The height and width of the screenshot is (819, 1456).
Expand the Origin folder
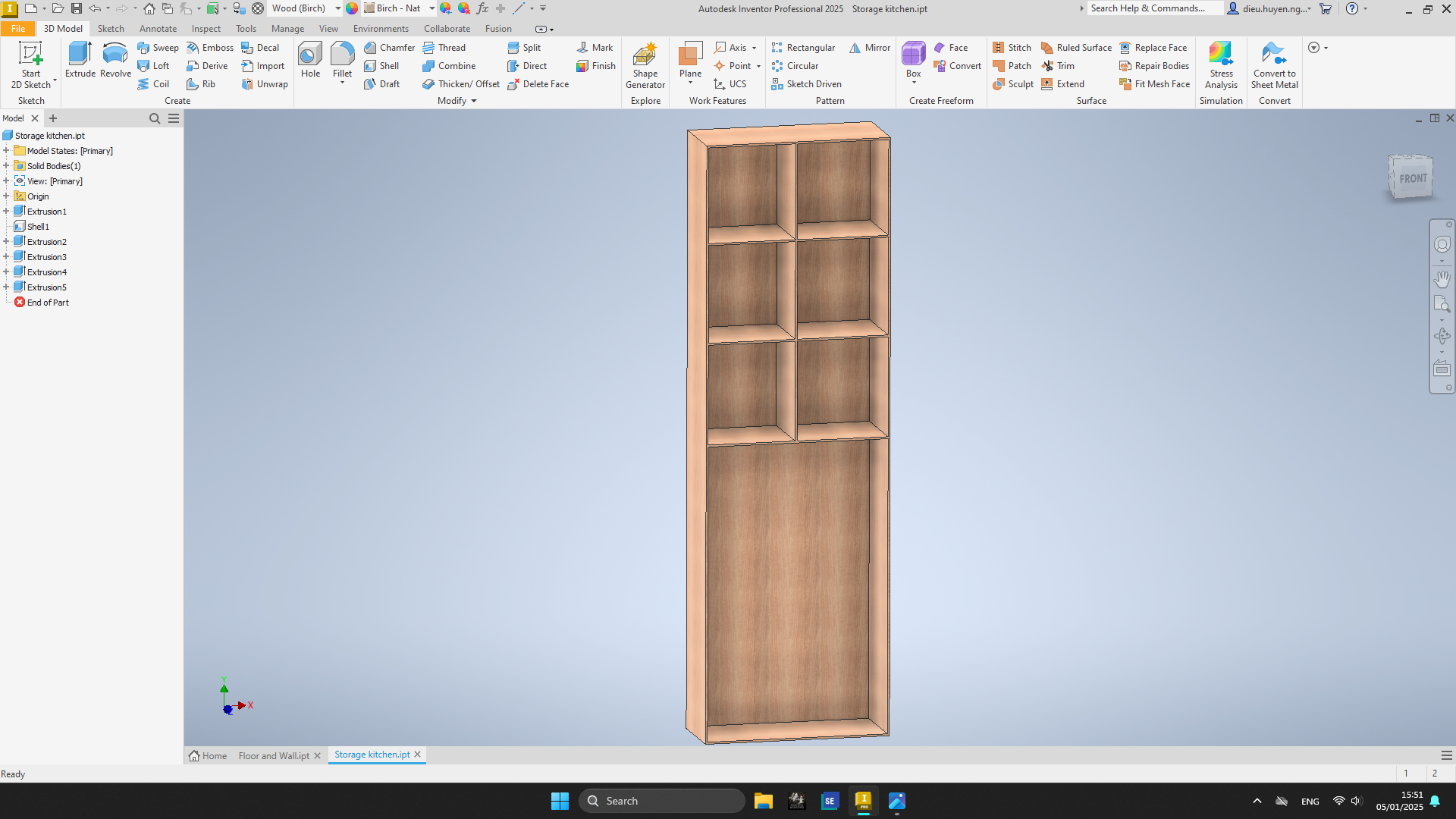coord(6,196)
